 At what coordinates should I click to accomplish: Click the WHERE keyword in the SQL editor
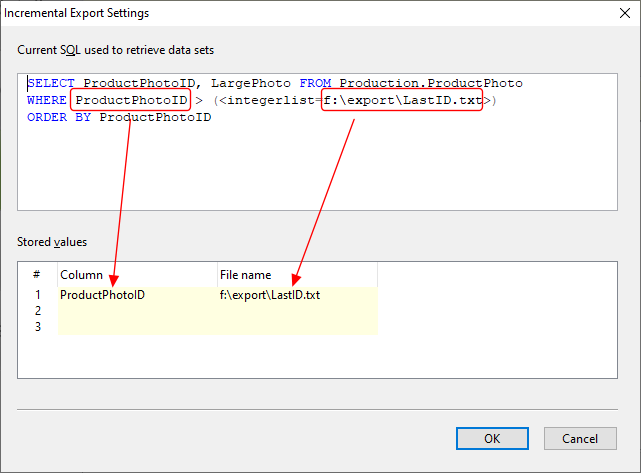[x=47, y=101]
